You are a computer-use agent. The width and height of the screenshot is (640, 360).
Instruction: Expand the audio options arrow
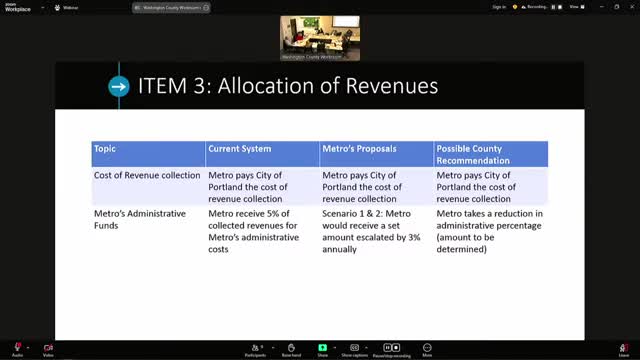tap(28, 348)
